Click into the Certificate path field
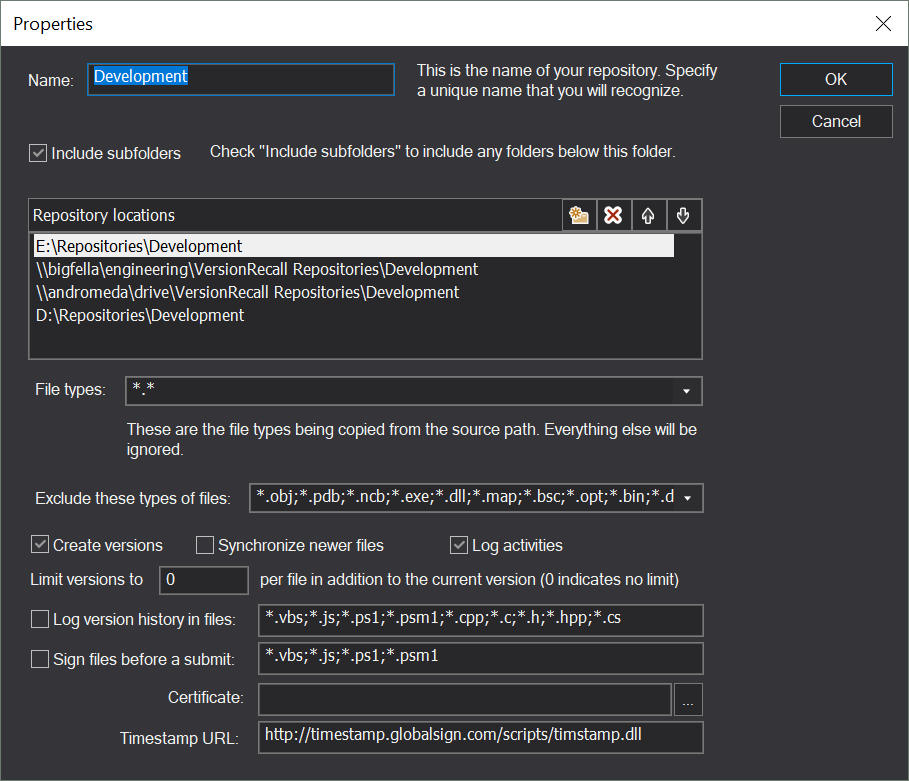Screen dimensions: 909x781 (465, 699)
